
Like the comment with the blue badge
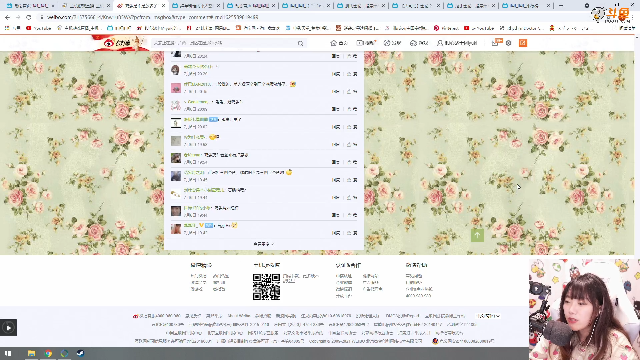(x=353, y=127)
